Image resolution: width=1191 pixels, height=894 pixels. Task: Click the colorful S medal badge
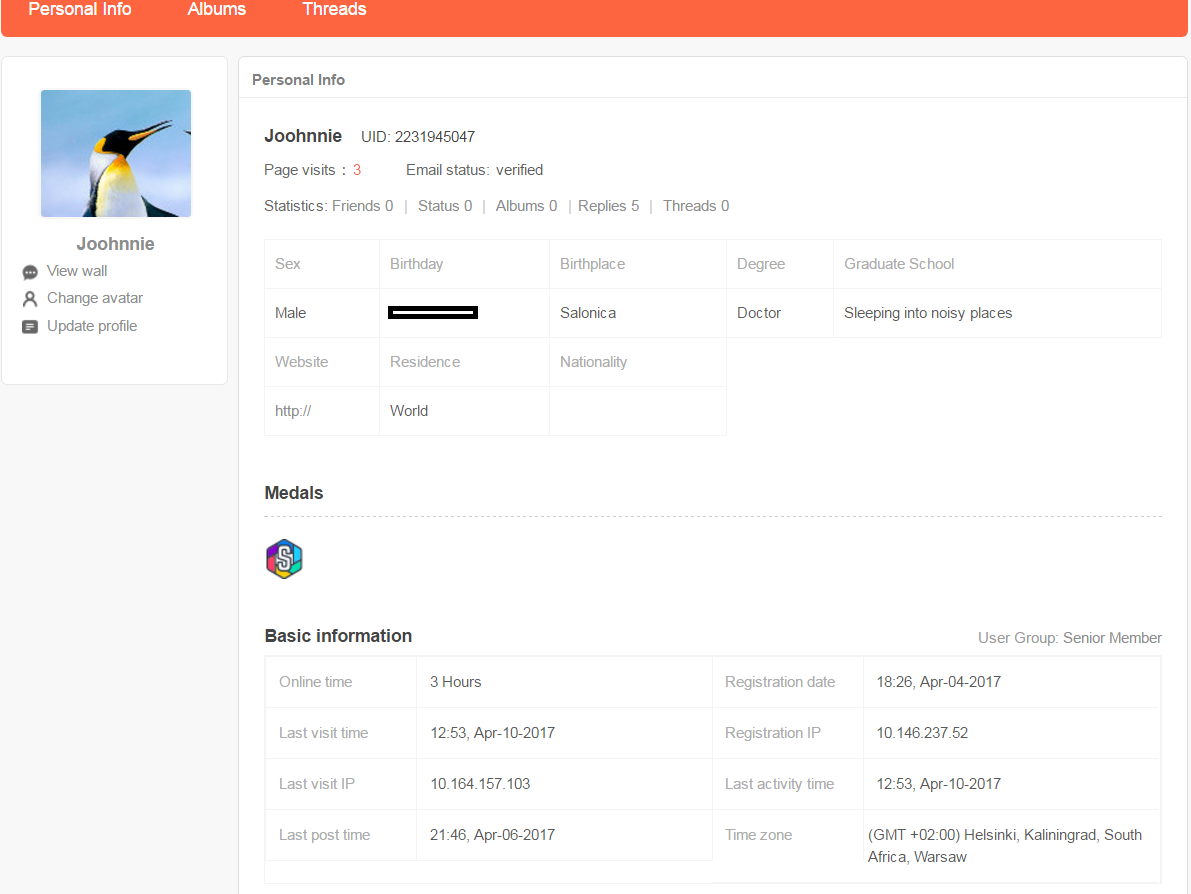(284, 559)
